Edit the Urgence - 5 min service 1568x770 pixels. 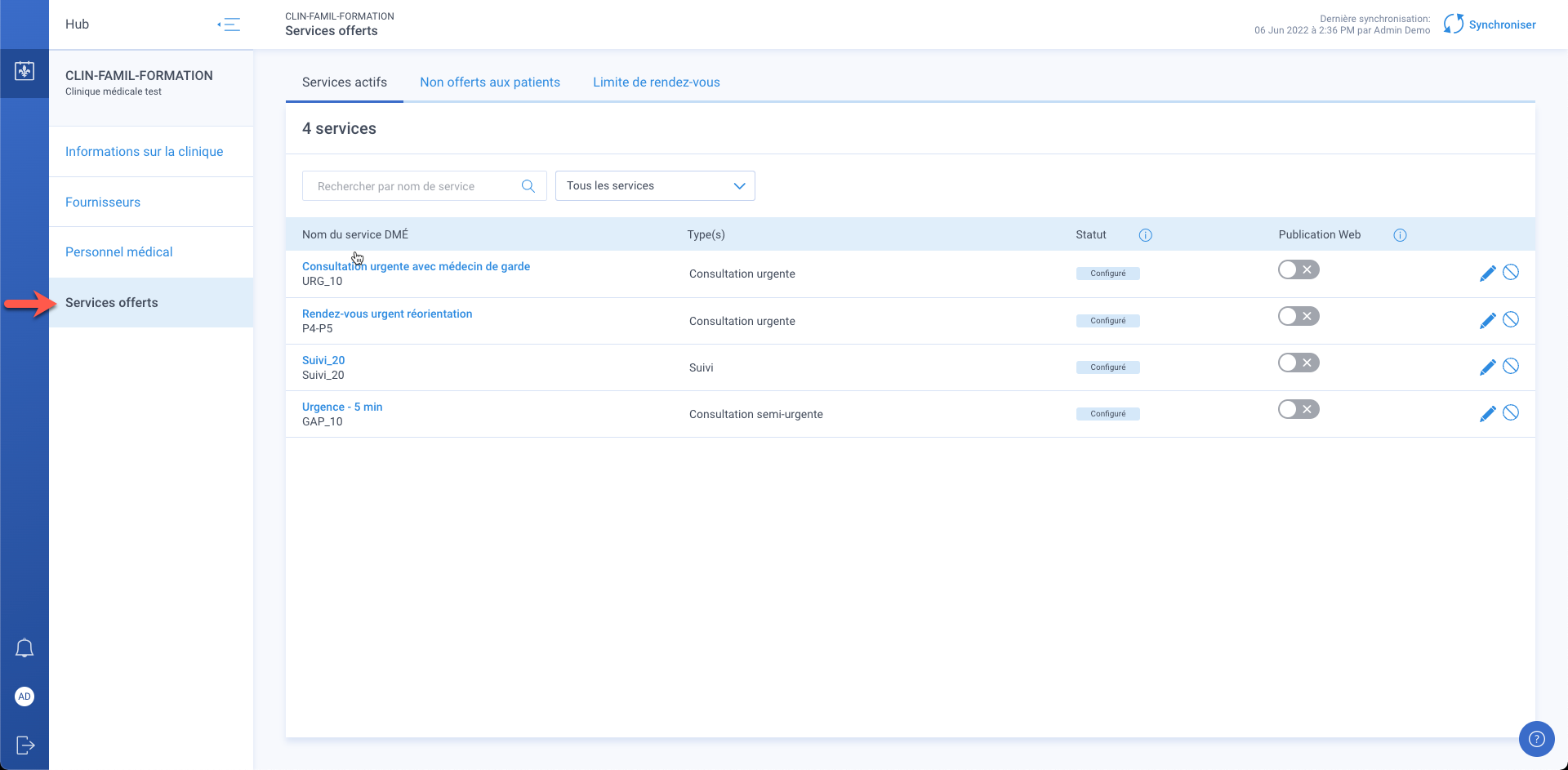point(1487,414)
